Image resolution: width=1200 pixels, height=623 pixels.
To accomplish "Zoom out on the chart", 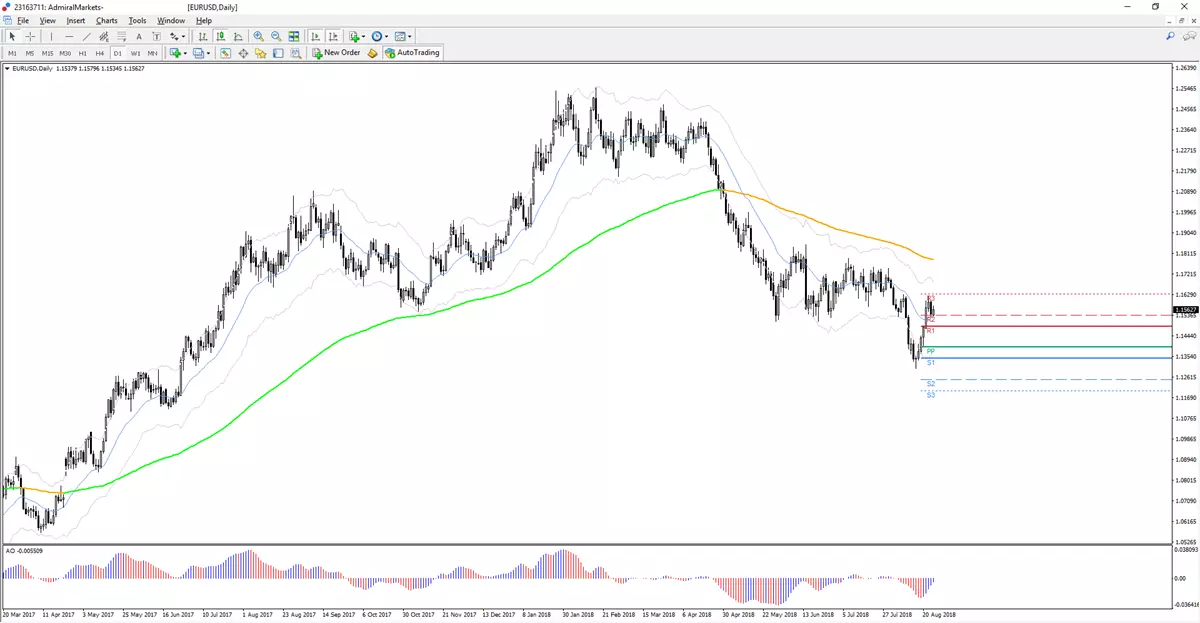I will (x=276, y=36).
